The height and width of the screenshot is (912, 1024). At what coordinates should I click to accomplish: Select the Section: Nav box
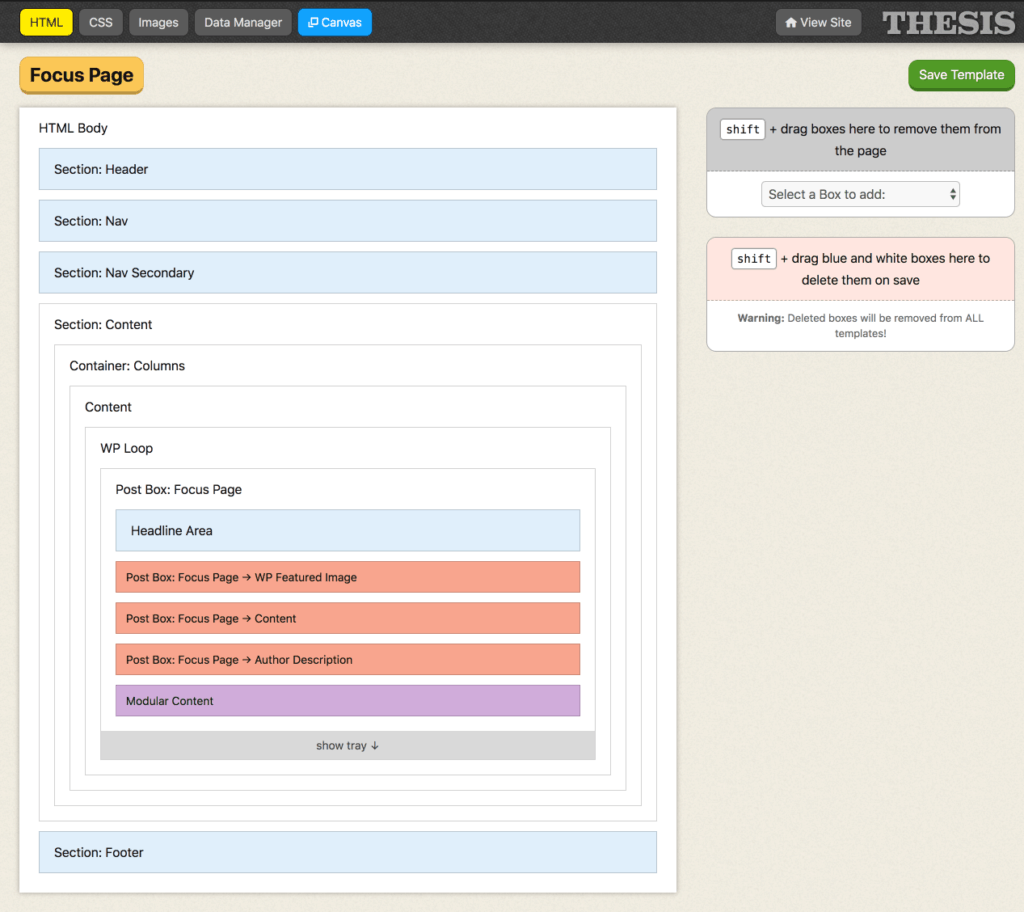[347, 221]
